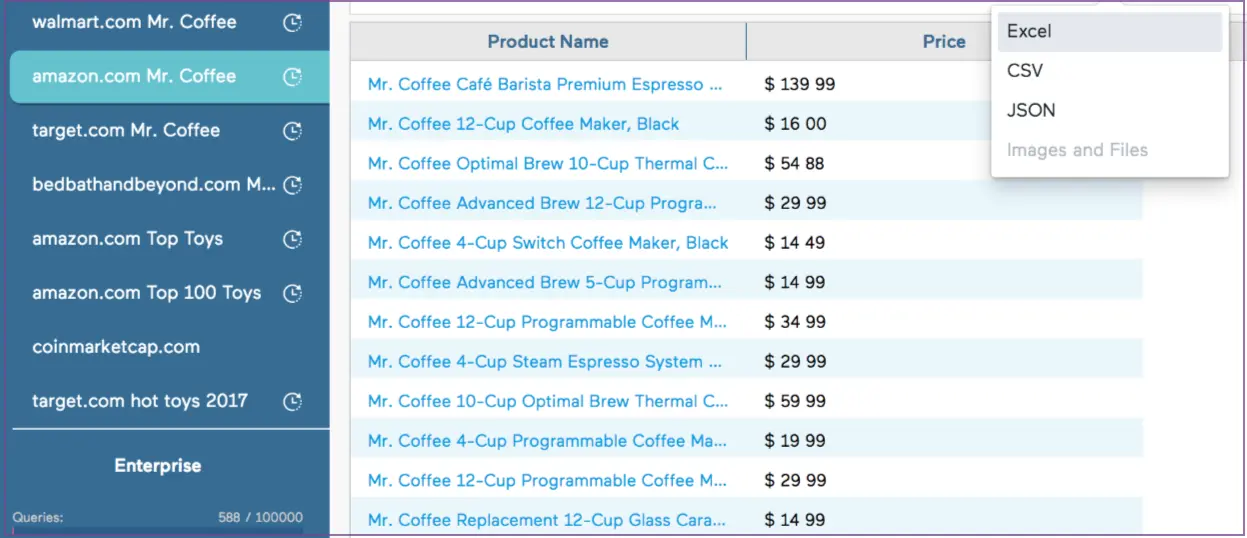Viewport: 1247px width, 538px height.
Task: Select CSV export format
Action: [1024, 71]
